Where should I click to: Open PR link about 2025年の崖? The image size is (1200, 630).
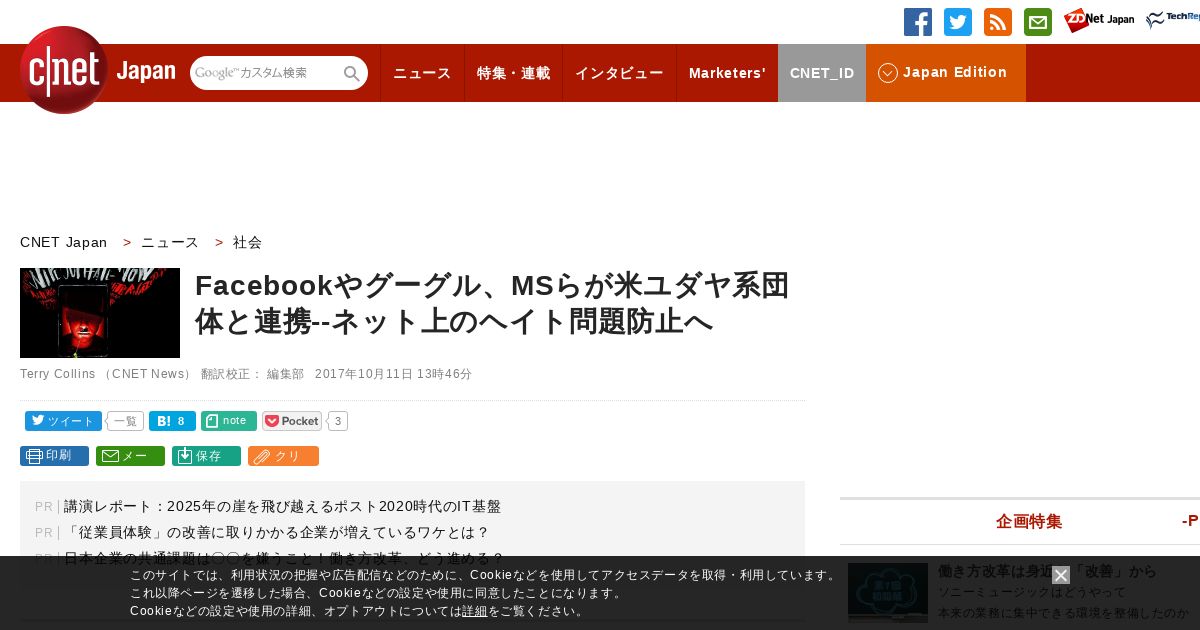point(282,507)
